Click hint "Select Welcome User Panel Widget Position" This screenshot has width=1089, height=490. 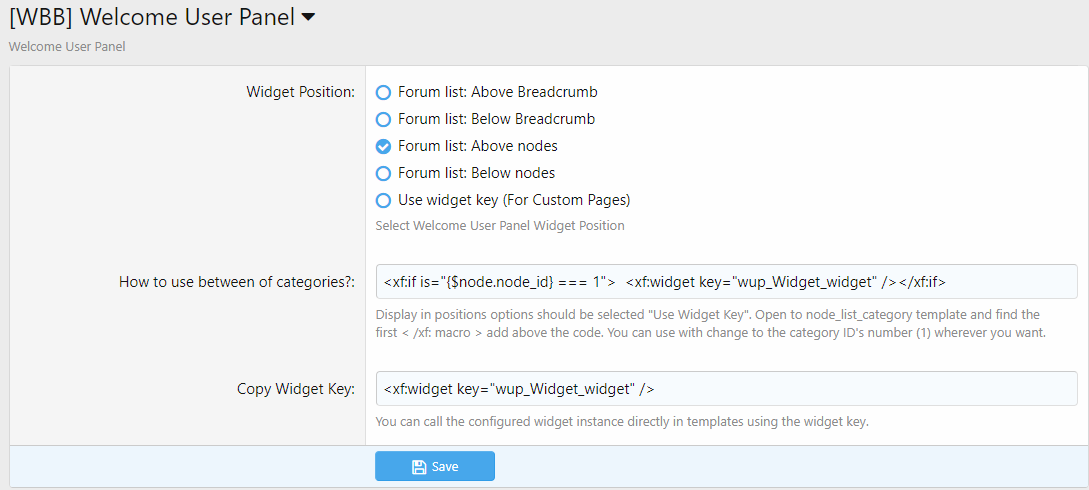500,226
